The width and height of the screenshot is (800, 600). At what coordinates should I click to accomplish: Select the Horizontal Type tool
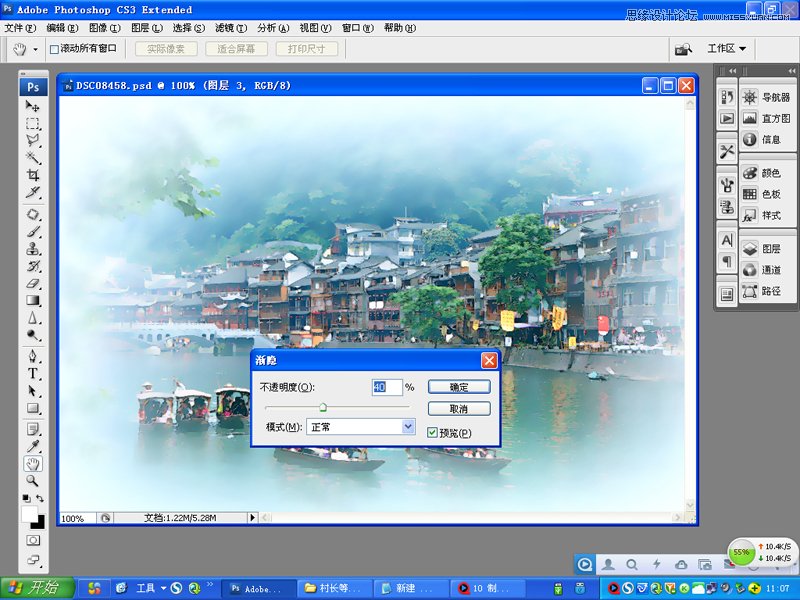[33, 375]
